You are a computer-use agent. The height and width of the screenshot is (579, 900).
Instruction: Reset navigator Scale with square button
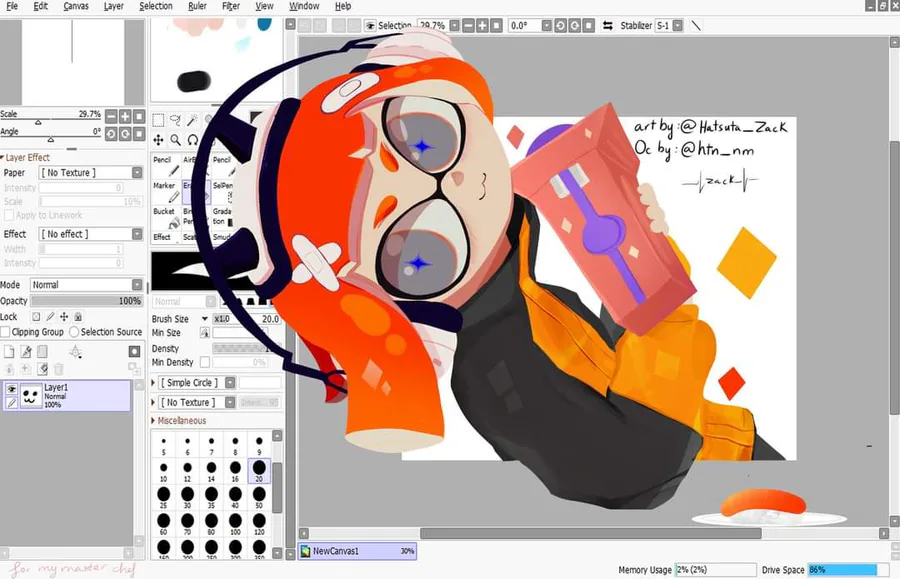click(x=138, y=116)
